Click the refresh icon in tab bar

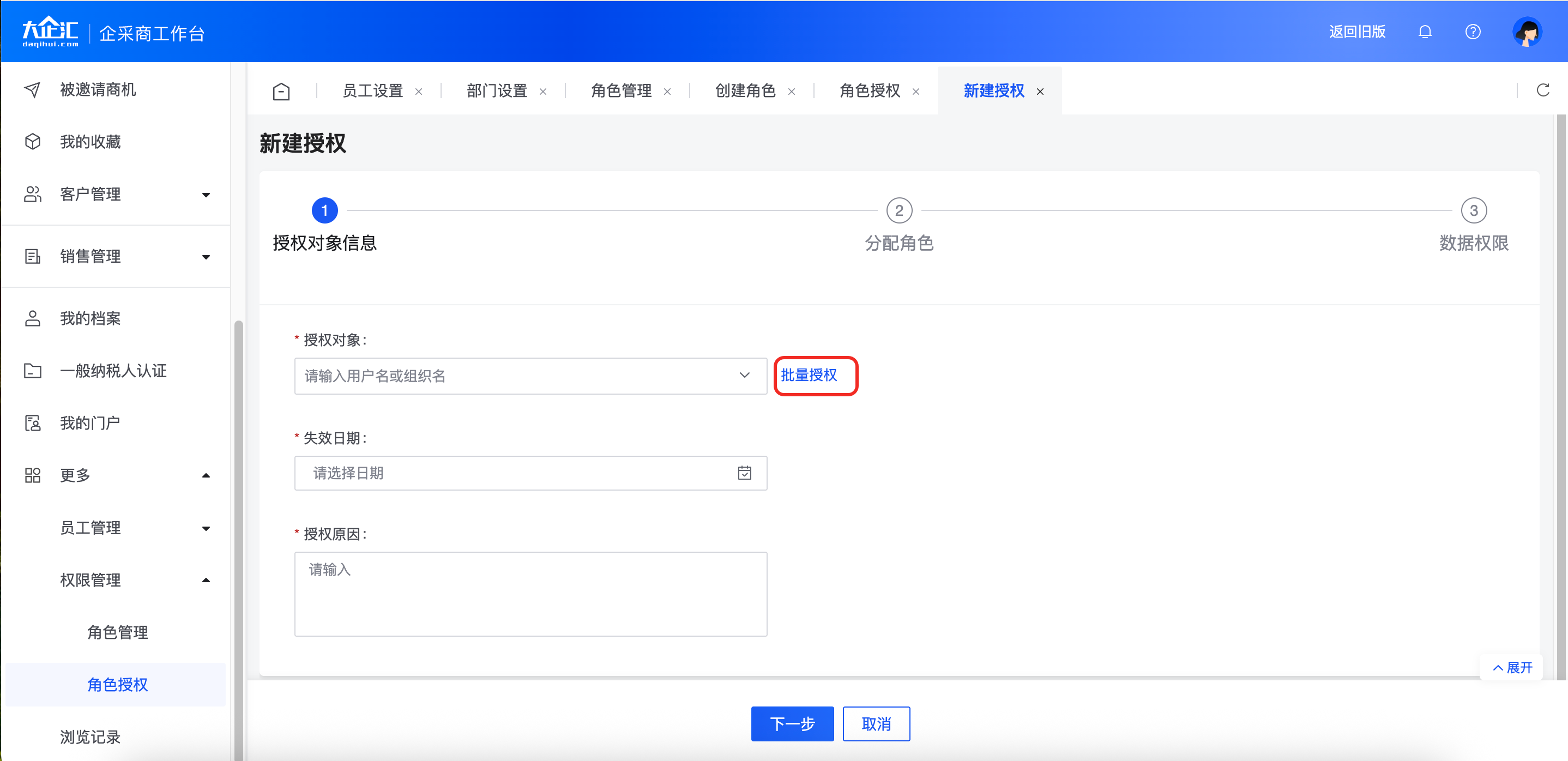click(1542, 90)
